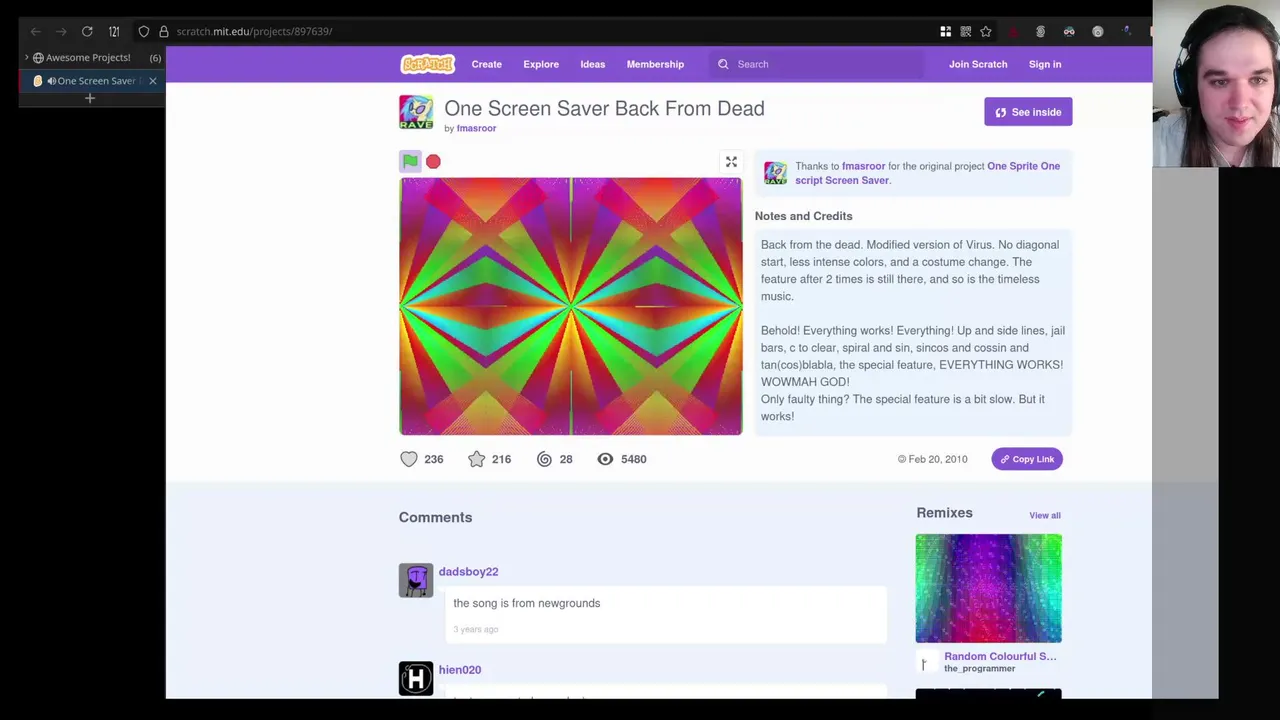1280x720 pixels.
Task: Open One Sprite One script Screen Saver link
Action: (x=927, y=173)
